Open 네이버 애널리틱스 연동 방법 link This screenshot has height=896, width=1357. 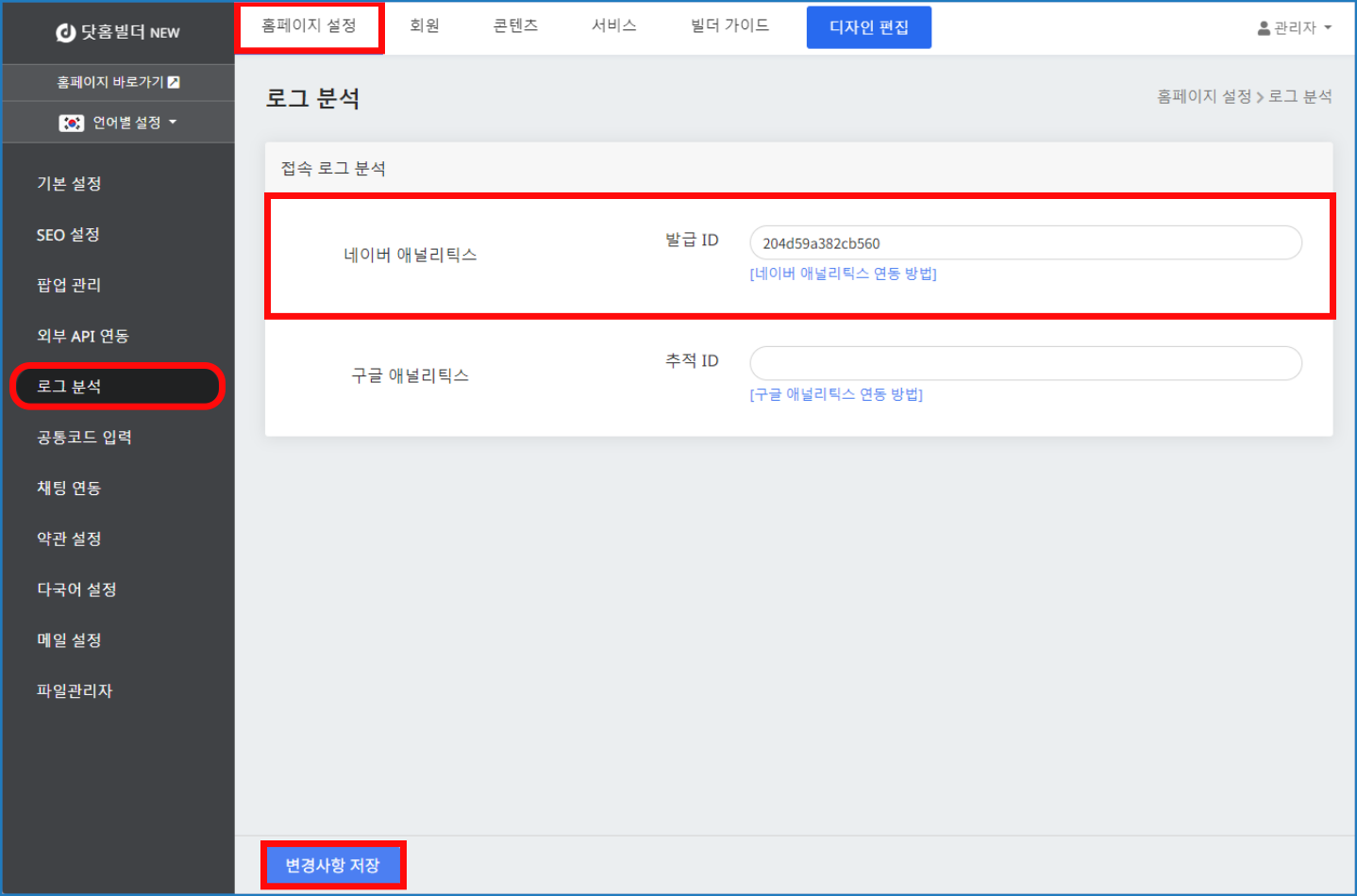(x=843, y=274)
